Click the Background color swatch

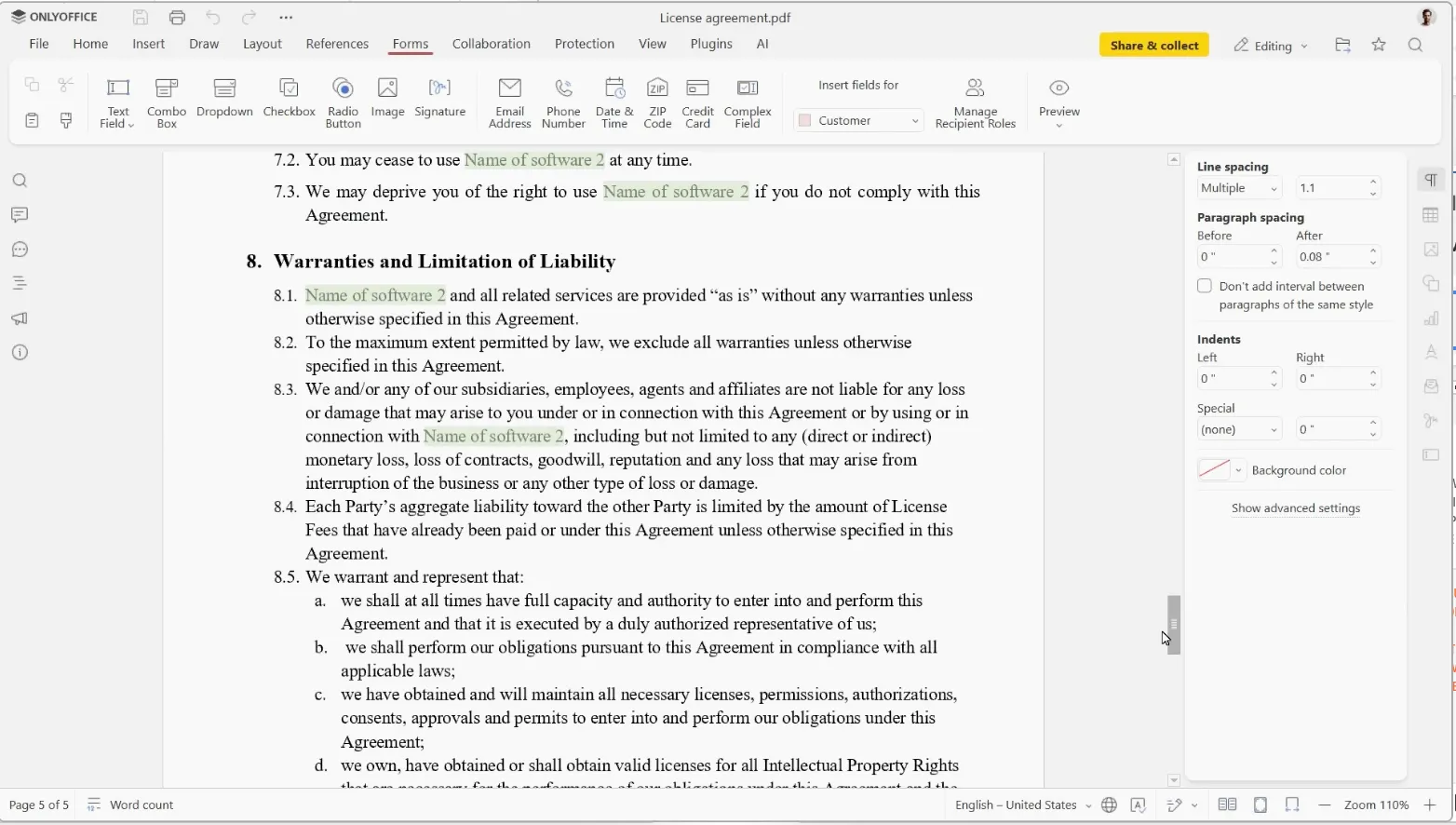pos(1214,470)
